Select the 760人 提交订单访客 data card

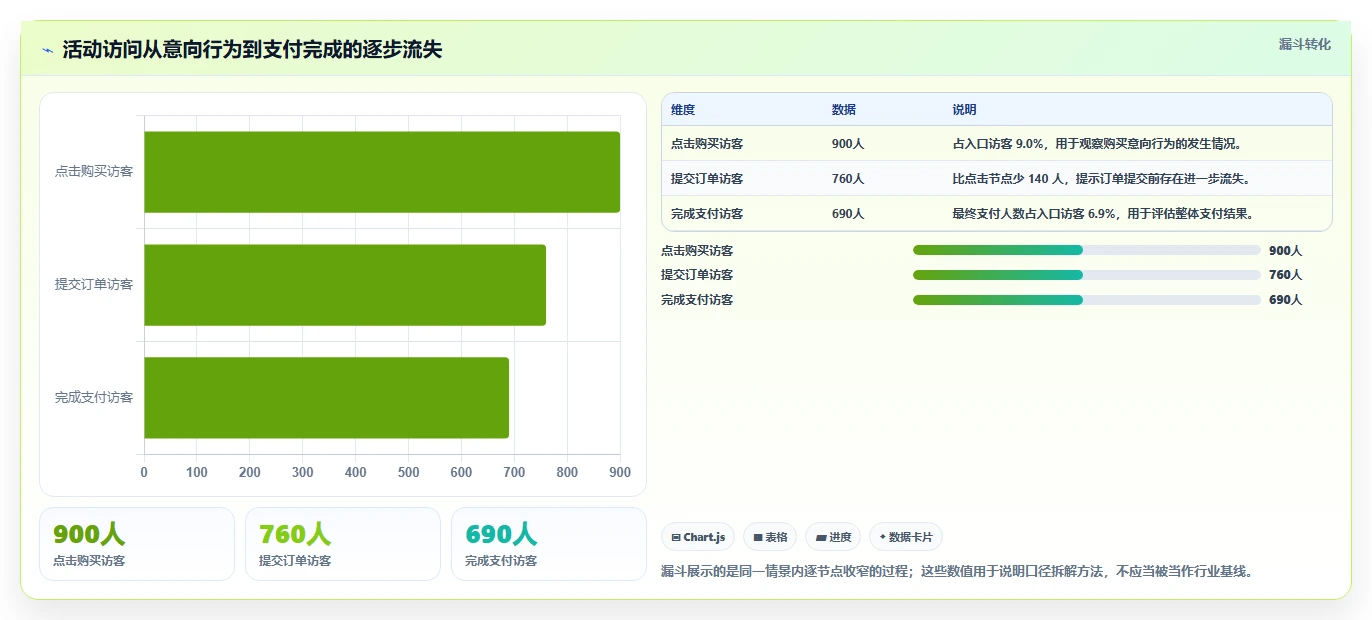click(x=343, y=544)
